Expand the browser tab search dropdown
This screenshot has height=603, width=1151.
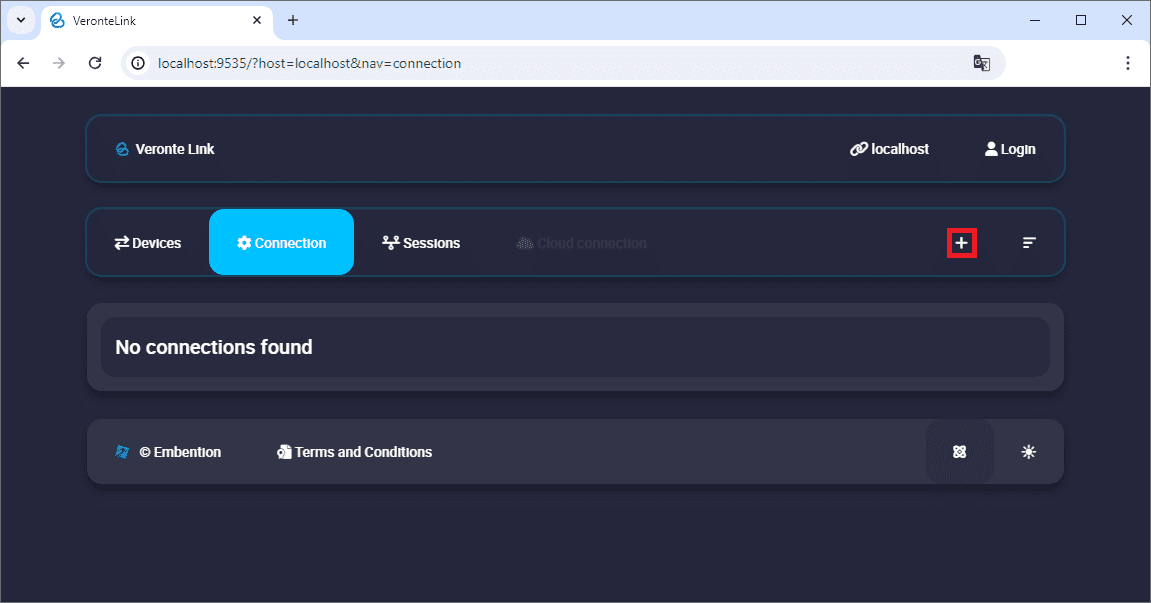click(x=21, y=20)
